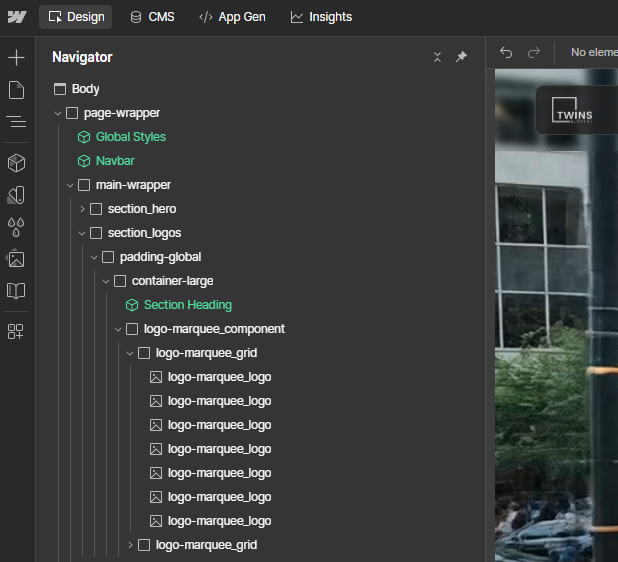Pin the Navigator panel
This screenshot has height=562, width=618.
(x=462, y=57)
